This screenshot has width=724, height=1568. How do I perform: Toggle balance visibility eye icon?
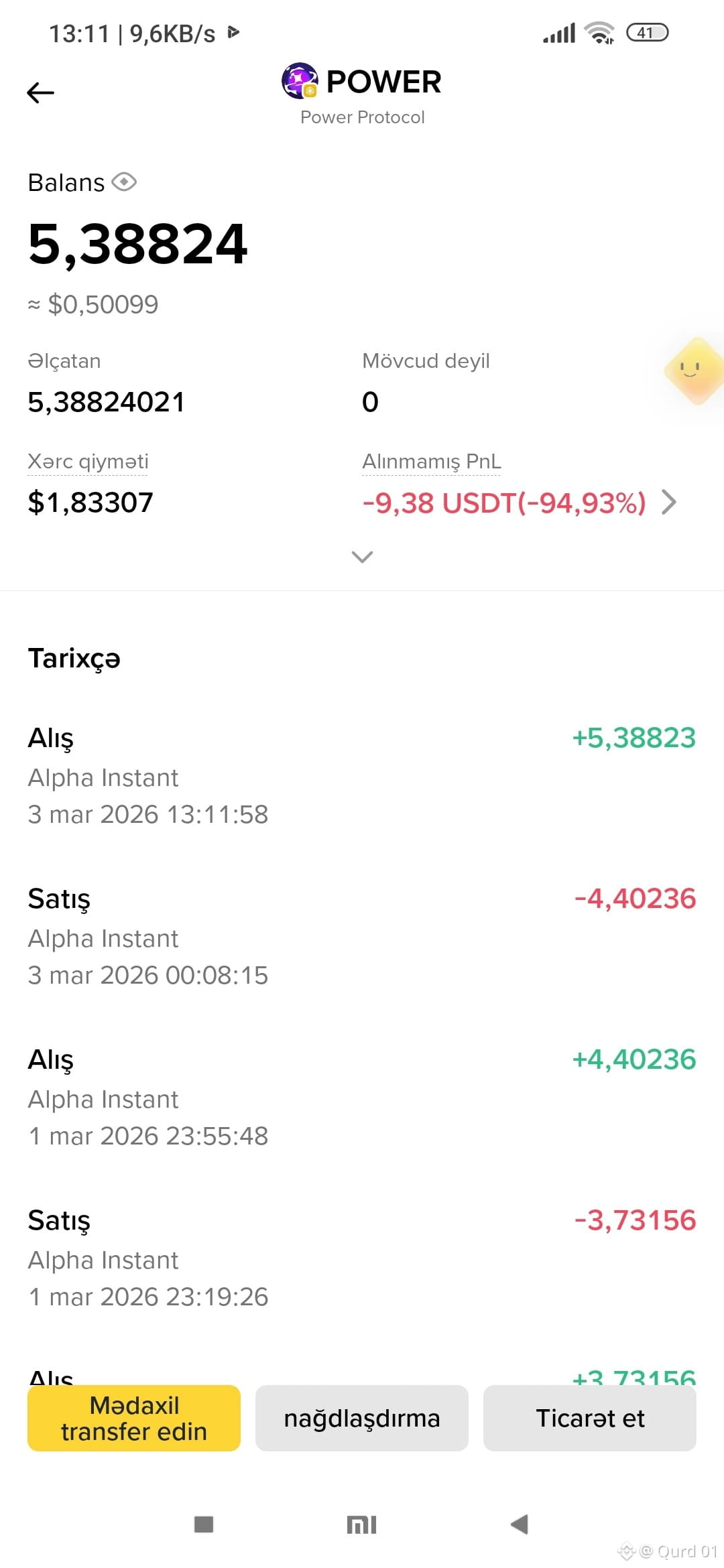tap(124, 182)
